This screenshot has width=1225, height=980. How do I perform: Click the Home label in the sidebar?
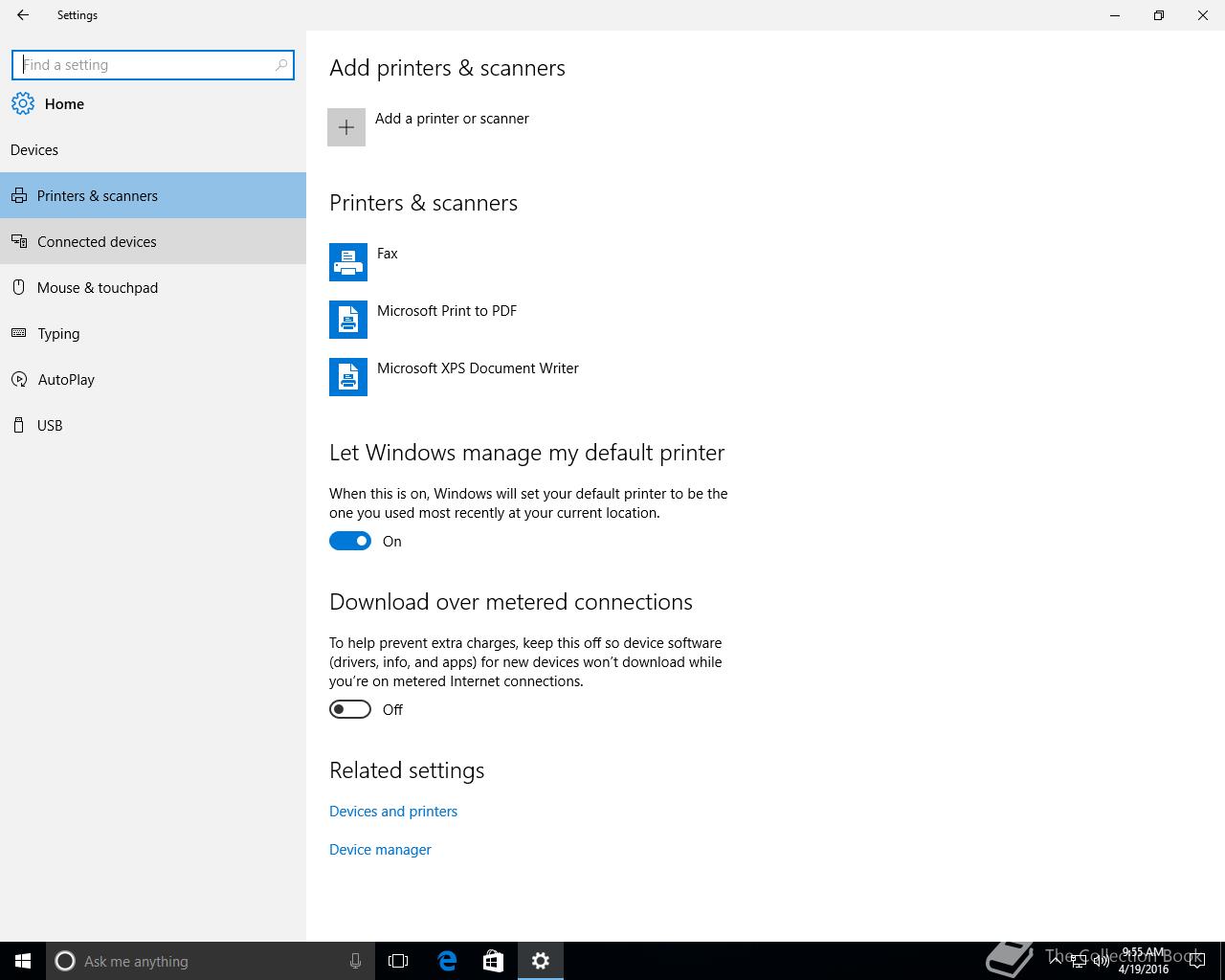point(64,104)
